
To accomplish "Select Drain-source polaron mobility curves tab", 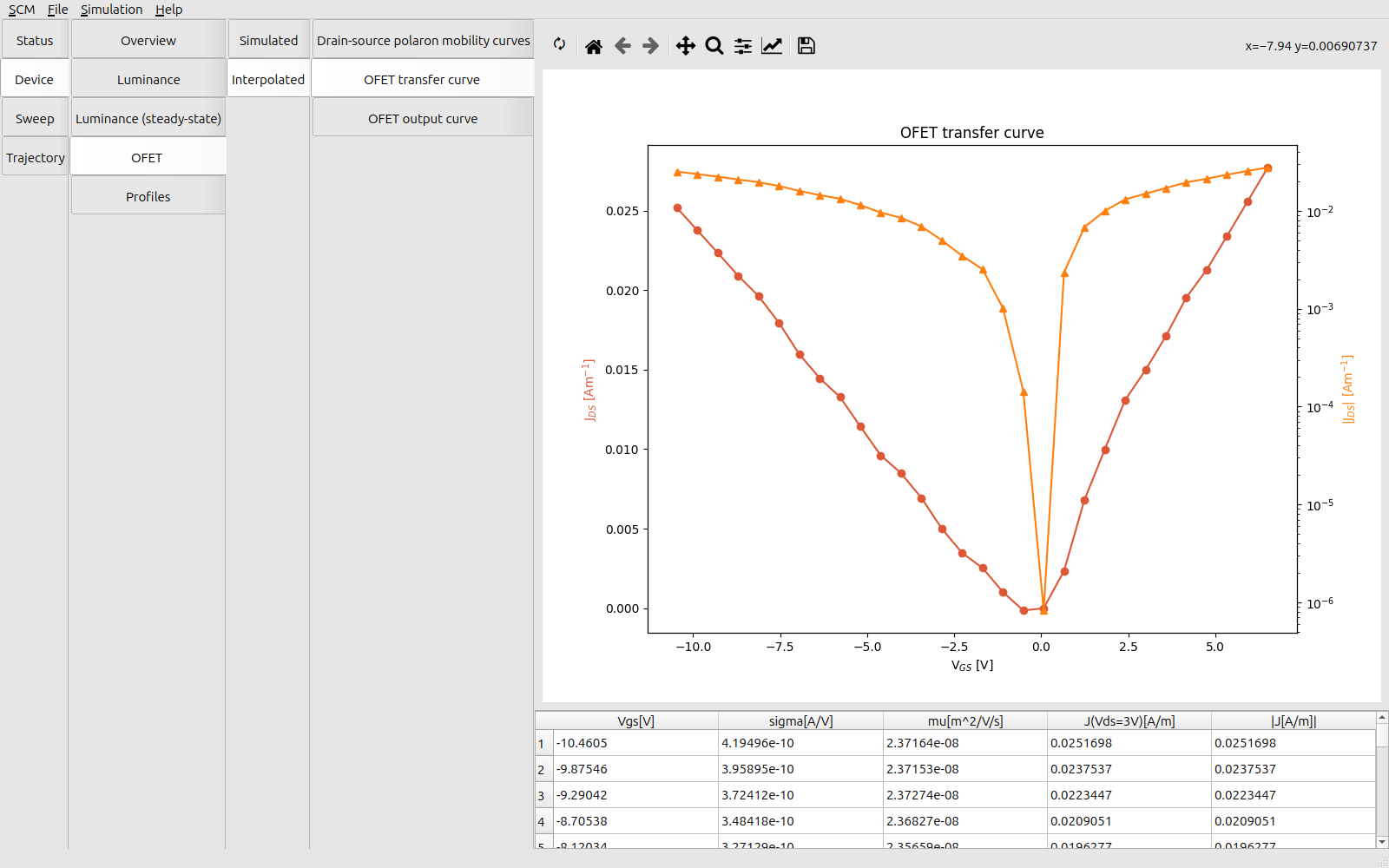I will (x=423, y=41).
